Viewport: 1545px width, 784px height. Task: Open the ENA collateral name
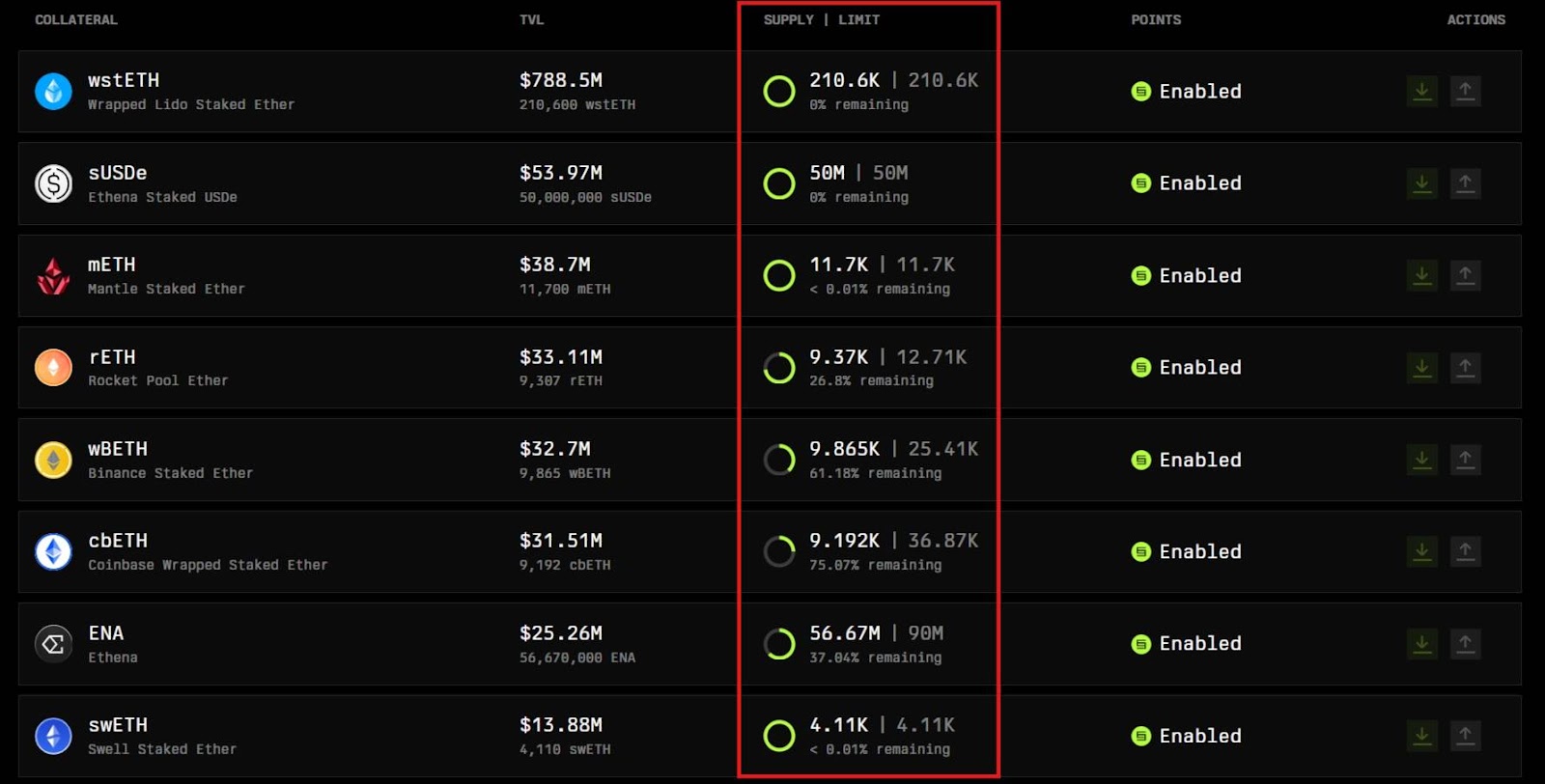point(106,633)
